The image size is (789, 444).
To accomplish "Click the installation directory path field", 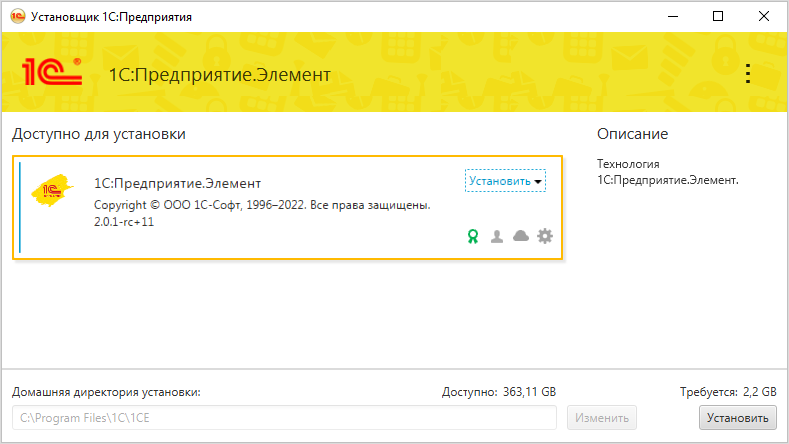I will pyautogui.click(x=284, y=418).
